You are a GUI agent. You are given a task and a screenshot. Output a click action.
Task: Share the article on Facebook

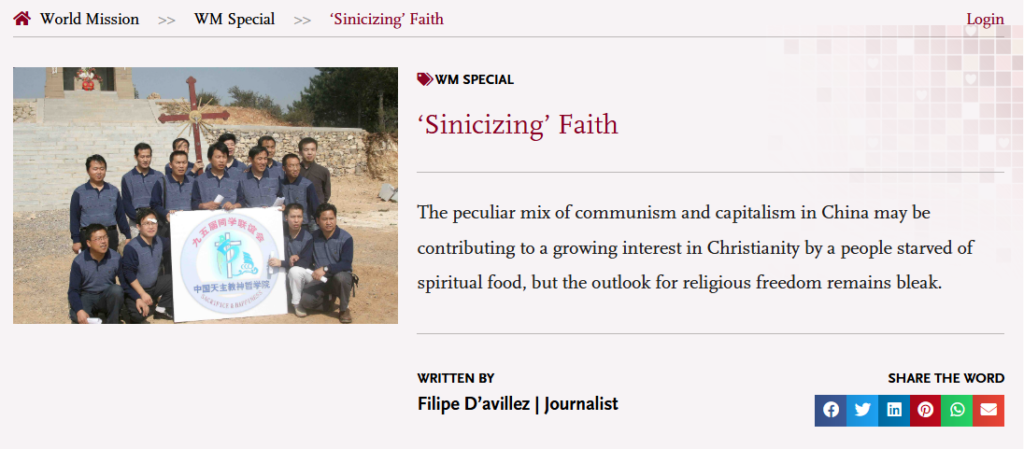coord(830,410)
